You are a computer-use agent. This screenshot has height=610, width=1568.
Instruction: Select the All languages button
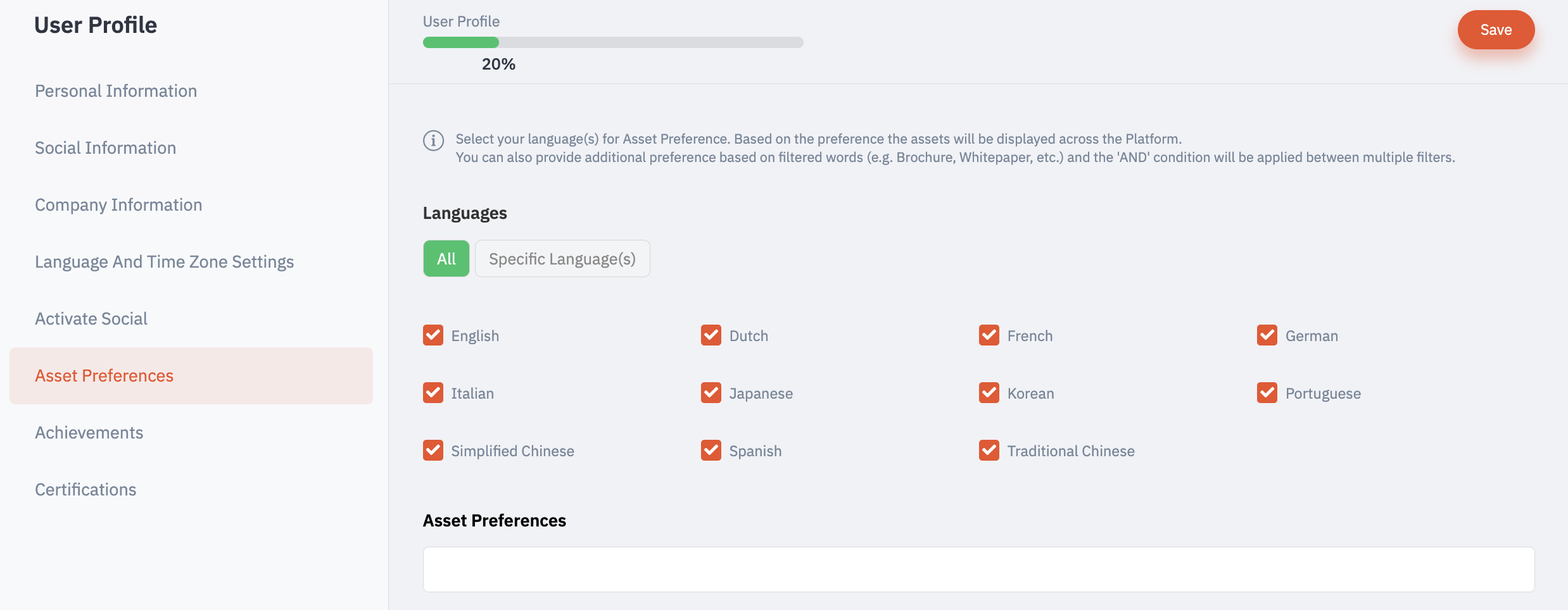point(446,258)
